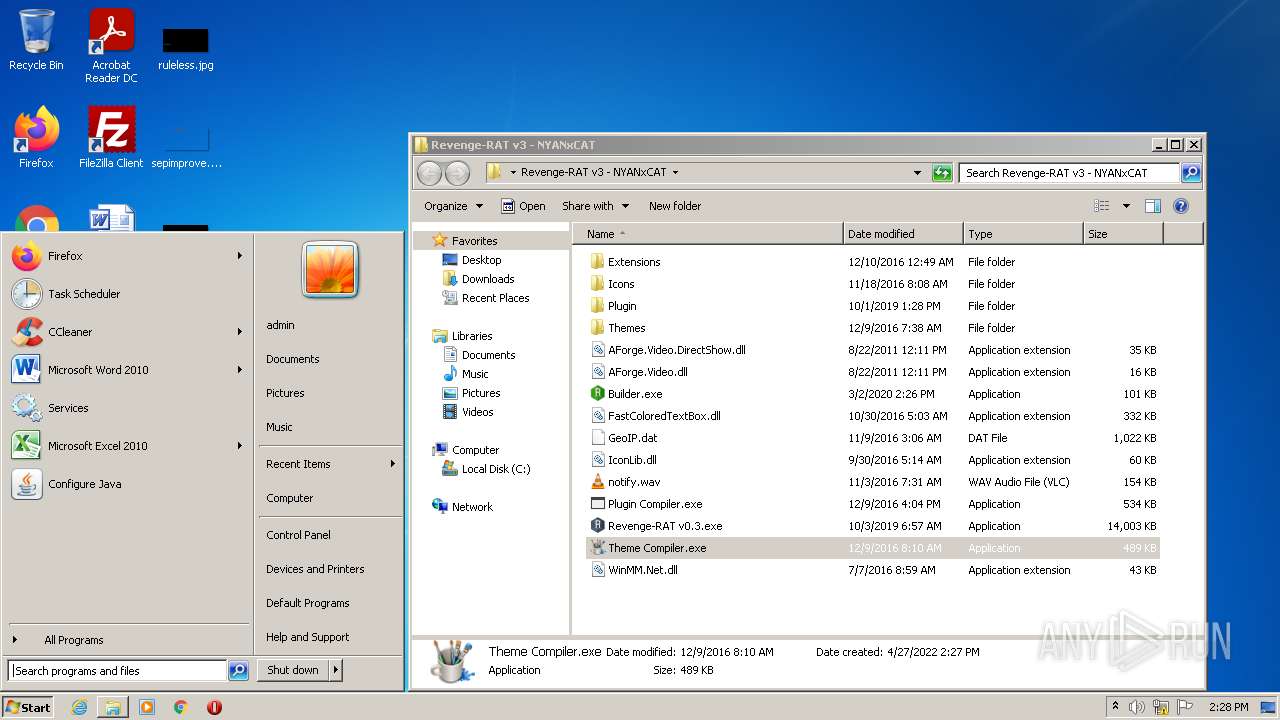
Task: Expand Microsoft Excel 2010 jump list arrow
Action: point(240,446)
